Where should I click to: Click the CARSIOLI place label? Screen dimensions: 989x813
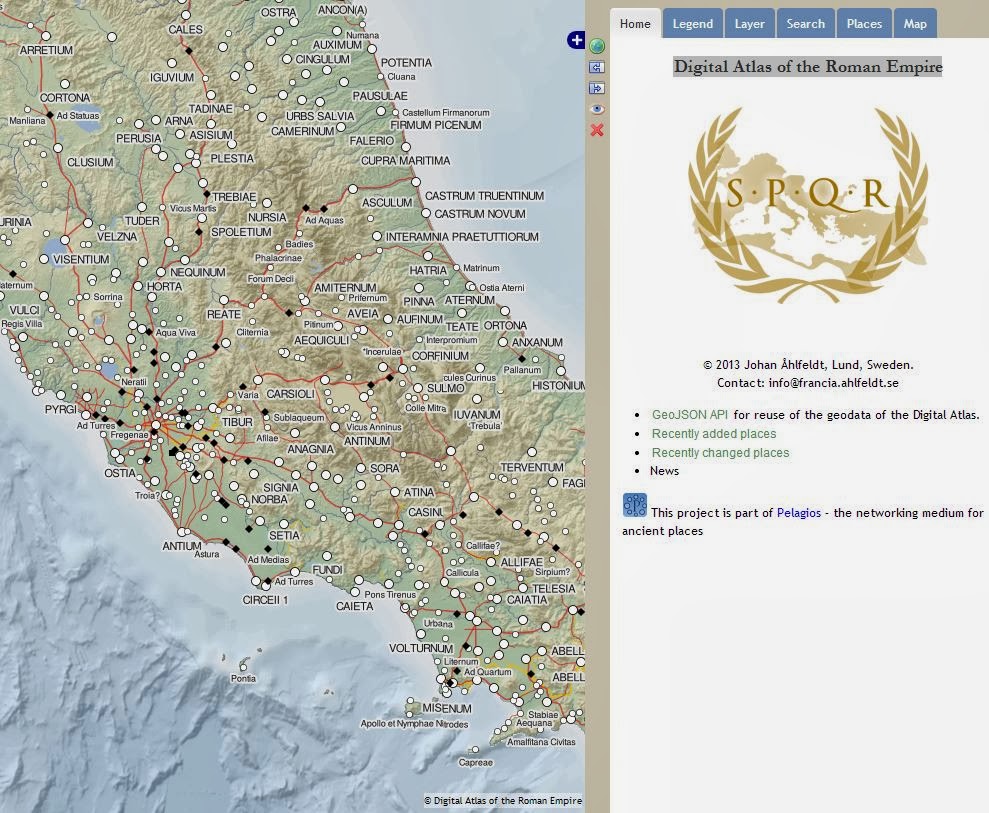(290, 394)
